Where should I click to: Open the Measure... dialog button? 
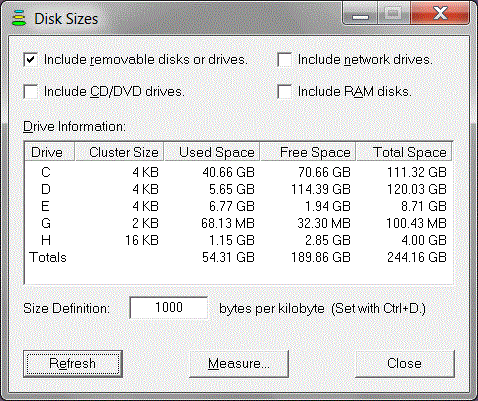click(239, 363)
